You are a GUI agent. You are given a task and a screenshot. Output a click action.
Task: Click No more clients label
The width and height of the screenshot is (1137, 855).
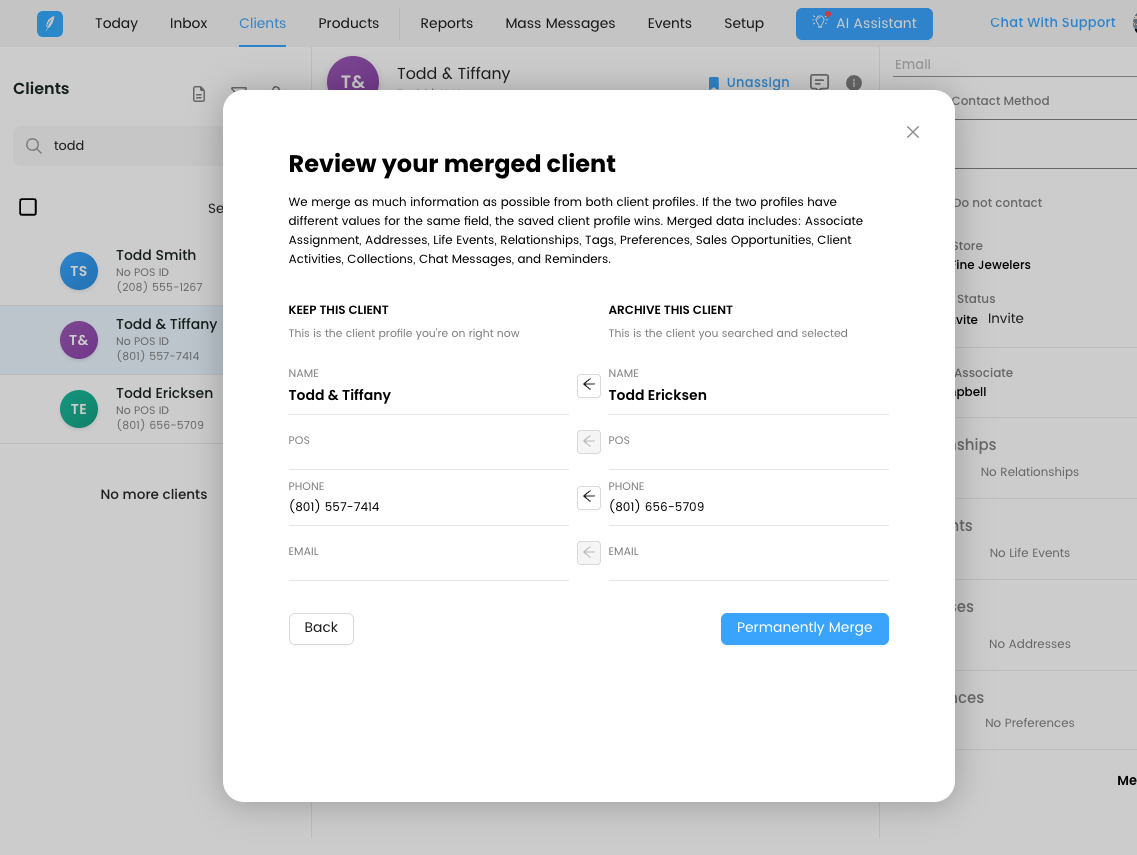pos(154,495)
